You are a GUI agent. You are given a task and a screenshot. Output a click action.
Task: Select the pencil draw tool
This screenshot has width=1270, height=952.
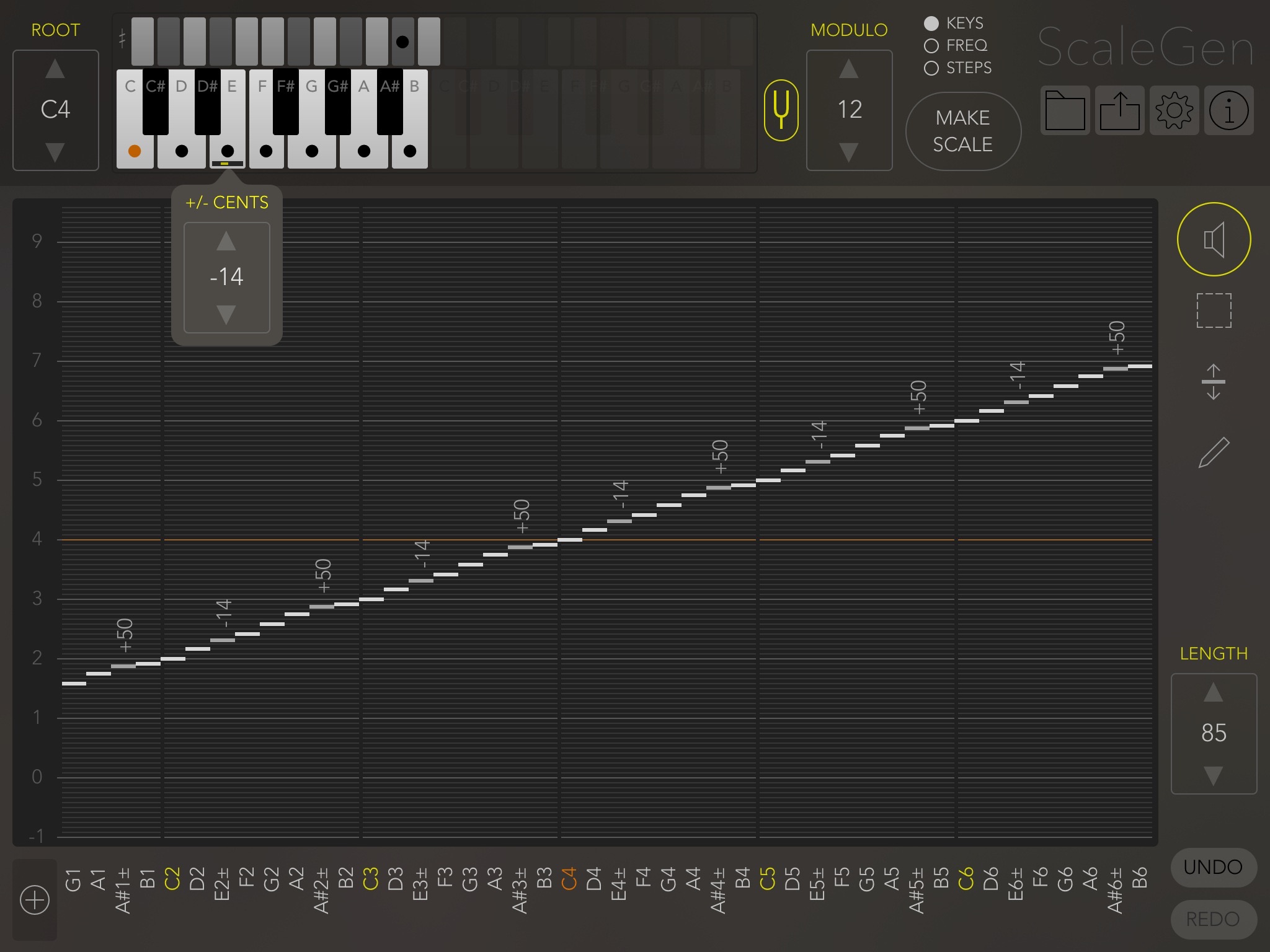(x=1214, y=452)
